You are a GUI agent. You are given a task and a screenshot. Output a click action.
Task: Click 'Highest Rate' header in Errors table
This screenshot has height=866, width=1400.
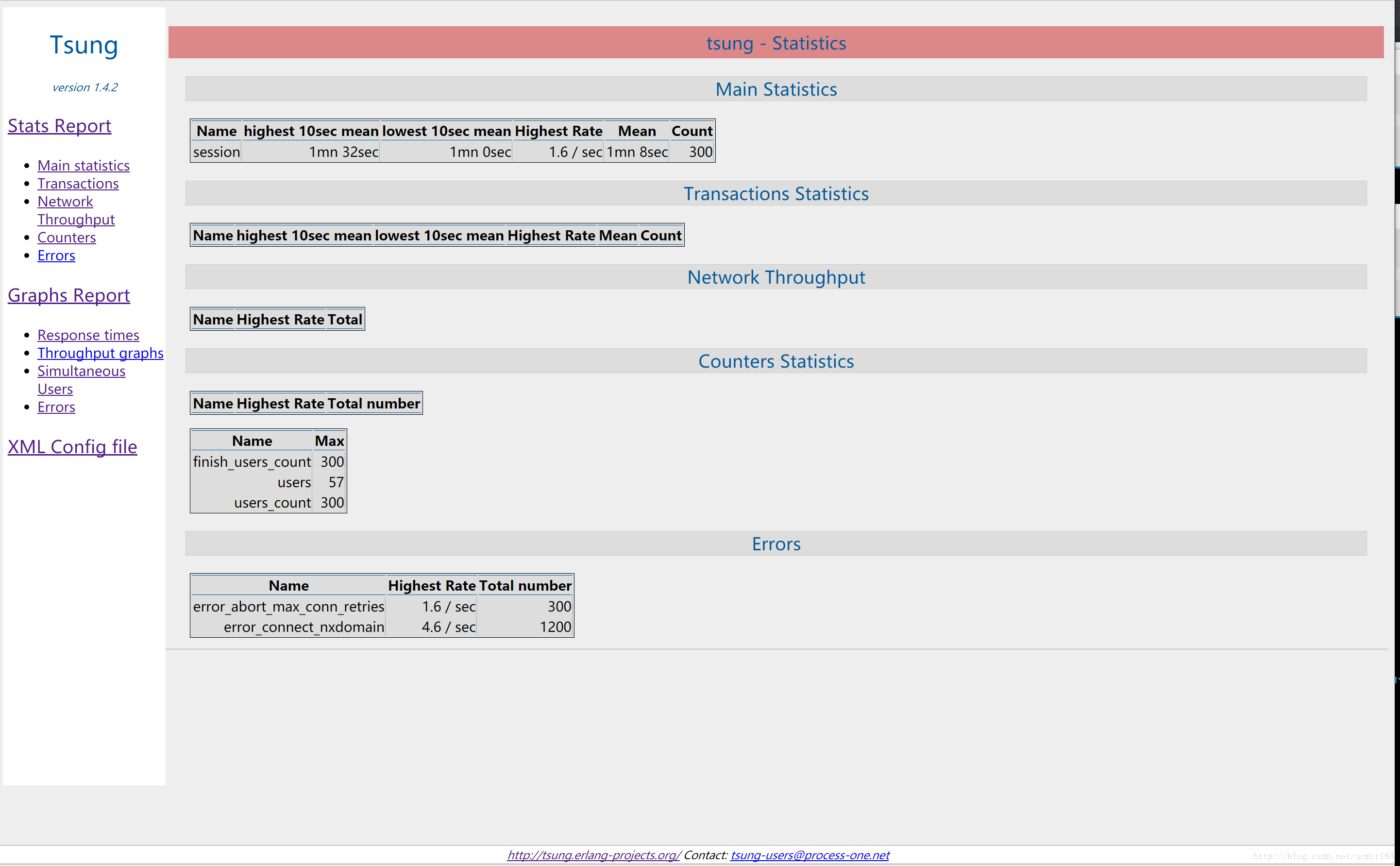(432, 585)
